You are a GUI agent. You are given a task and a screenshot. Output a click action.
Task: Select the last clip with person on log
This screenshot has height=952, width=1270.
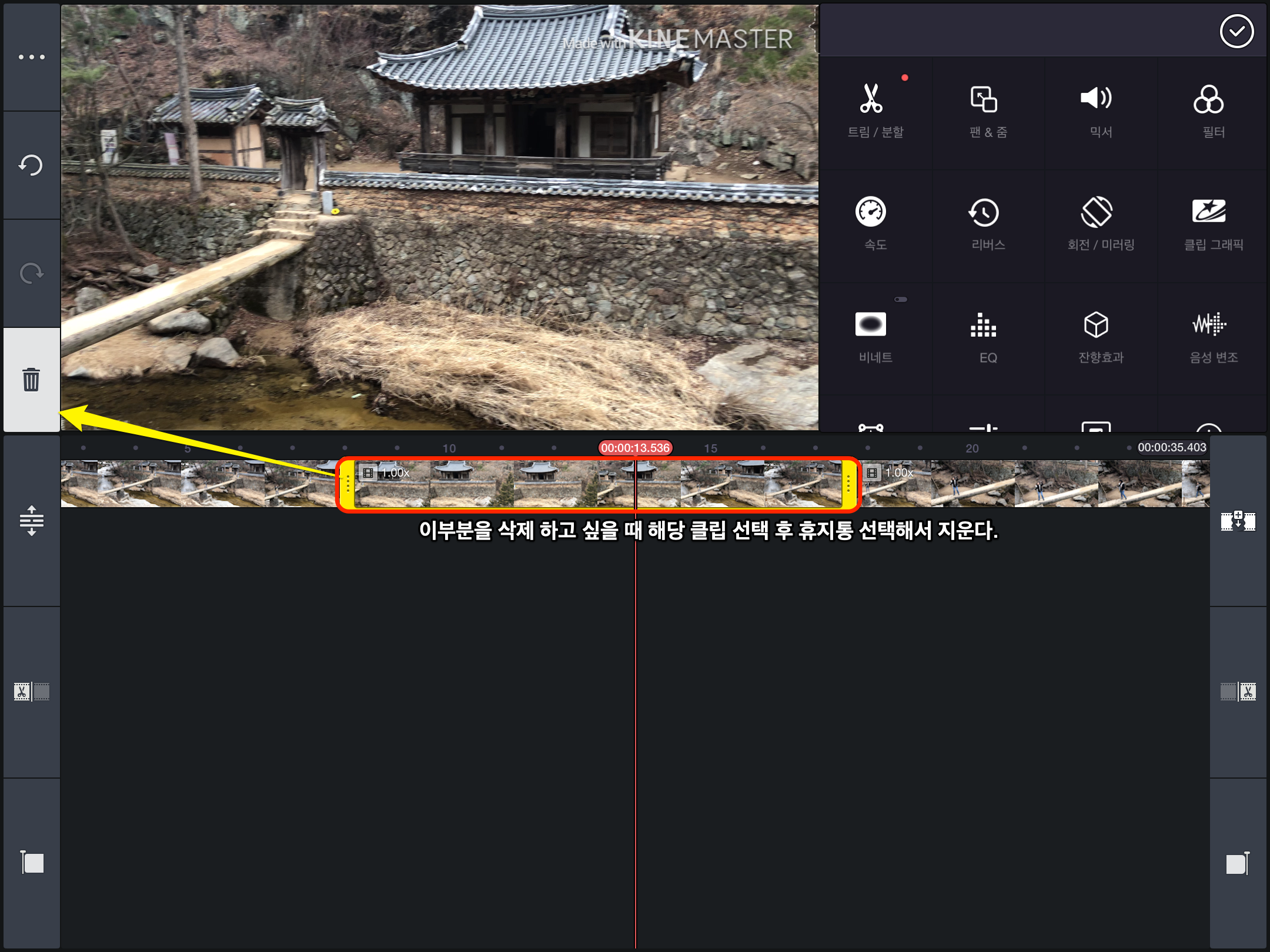(1035, 484)
